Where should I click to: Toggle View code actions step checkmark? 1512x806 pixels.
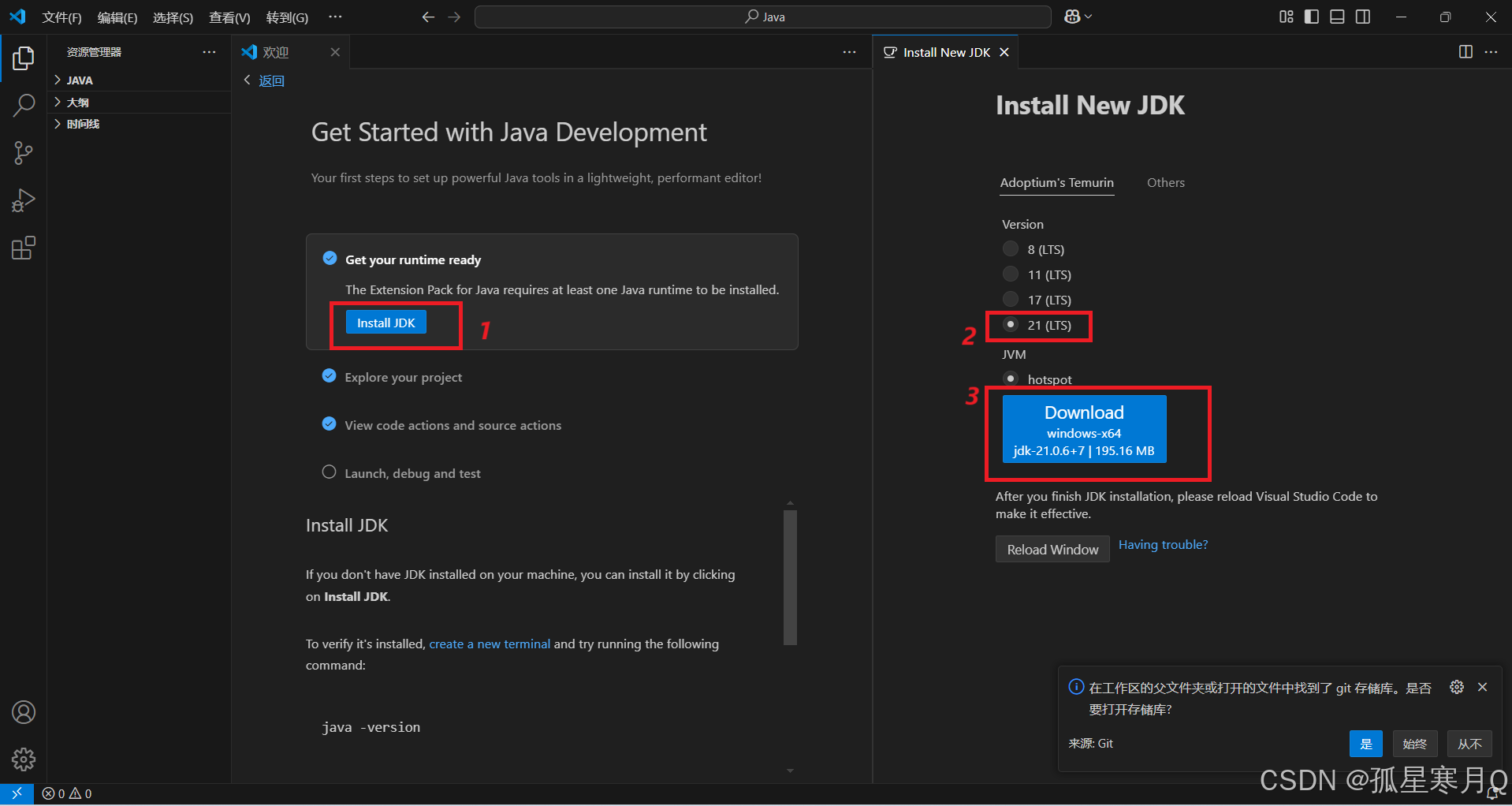[x=330, y=424]
